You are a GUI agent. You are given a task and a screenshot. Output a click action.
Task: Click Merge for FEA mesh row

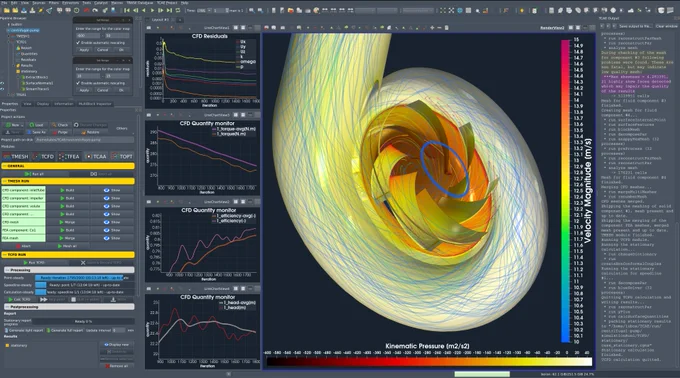click(x=67, y=238)
